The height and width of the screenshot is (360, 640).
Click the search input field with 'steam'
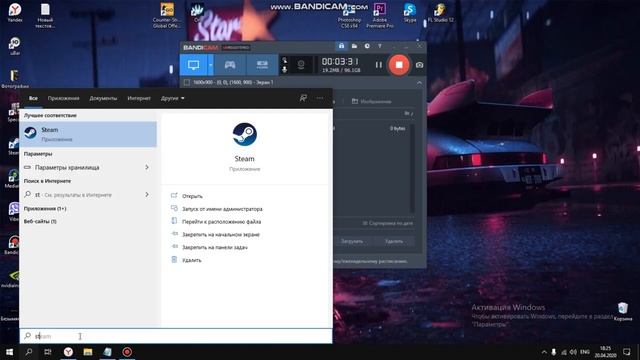176,336
